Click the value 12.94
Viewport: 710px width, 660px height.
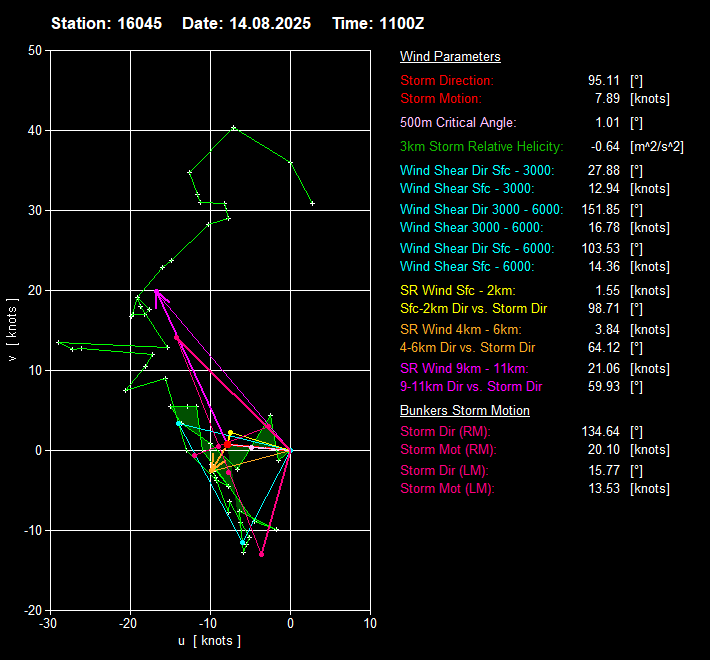604,189
